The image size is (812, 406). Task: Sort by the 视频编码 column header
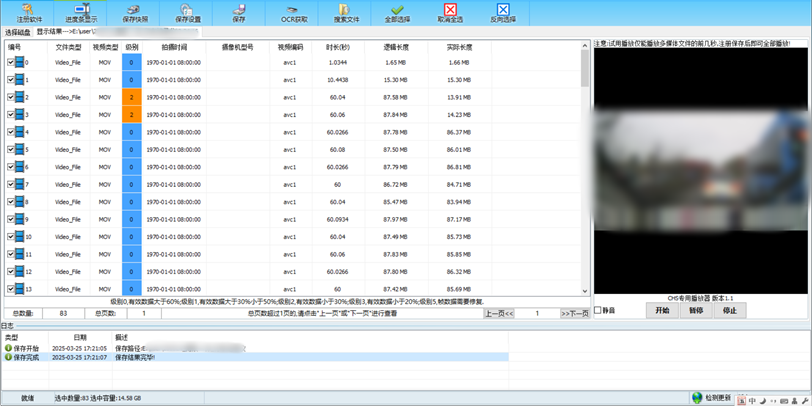pyautogui.click(x=290, y=47)
